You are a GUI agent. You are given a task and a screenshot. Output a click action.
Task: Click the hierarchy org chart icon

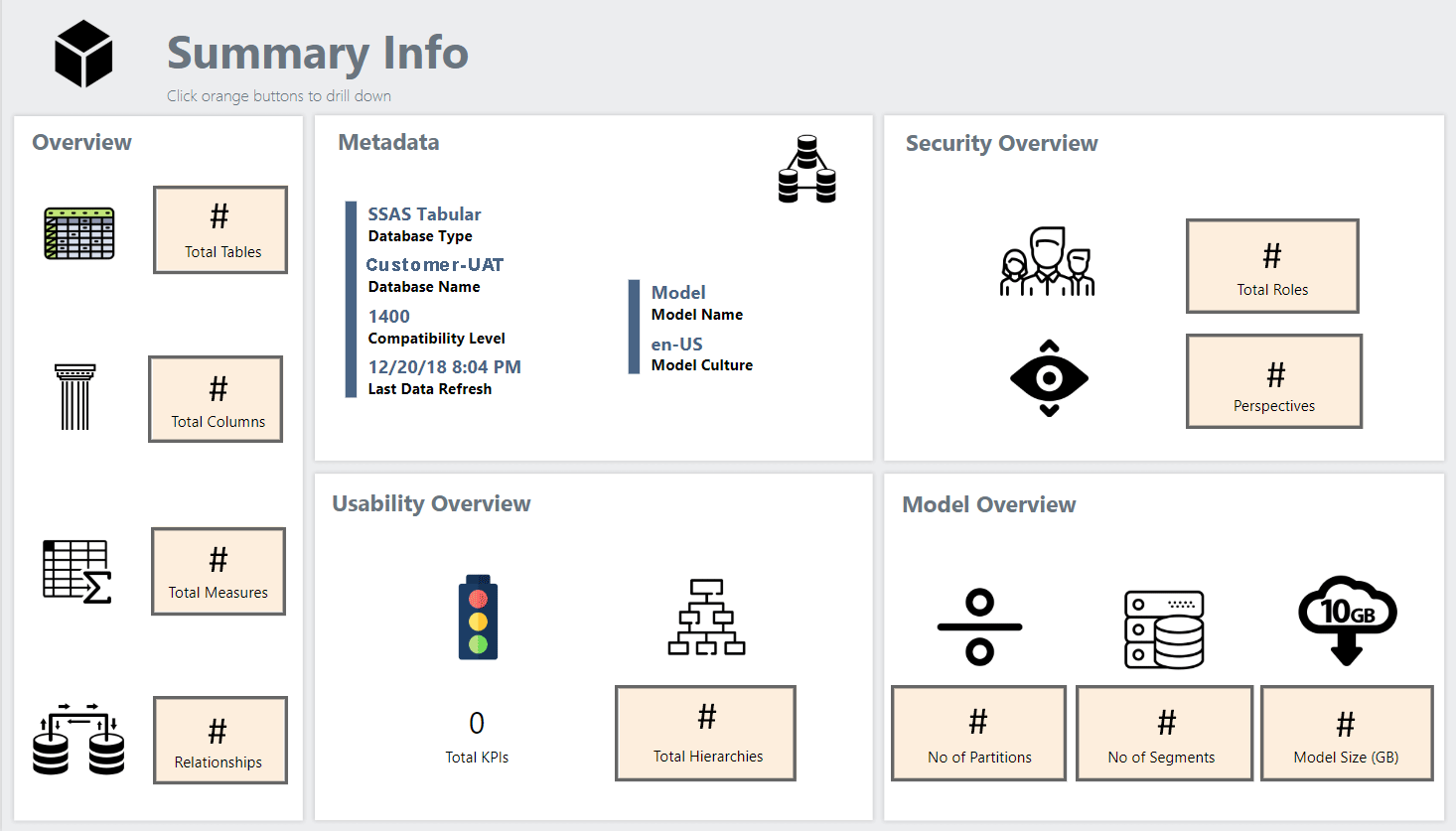click(x=706, y=617)
